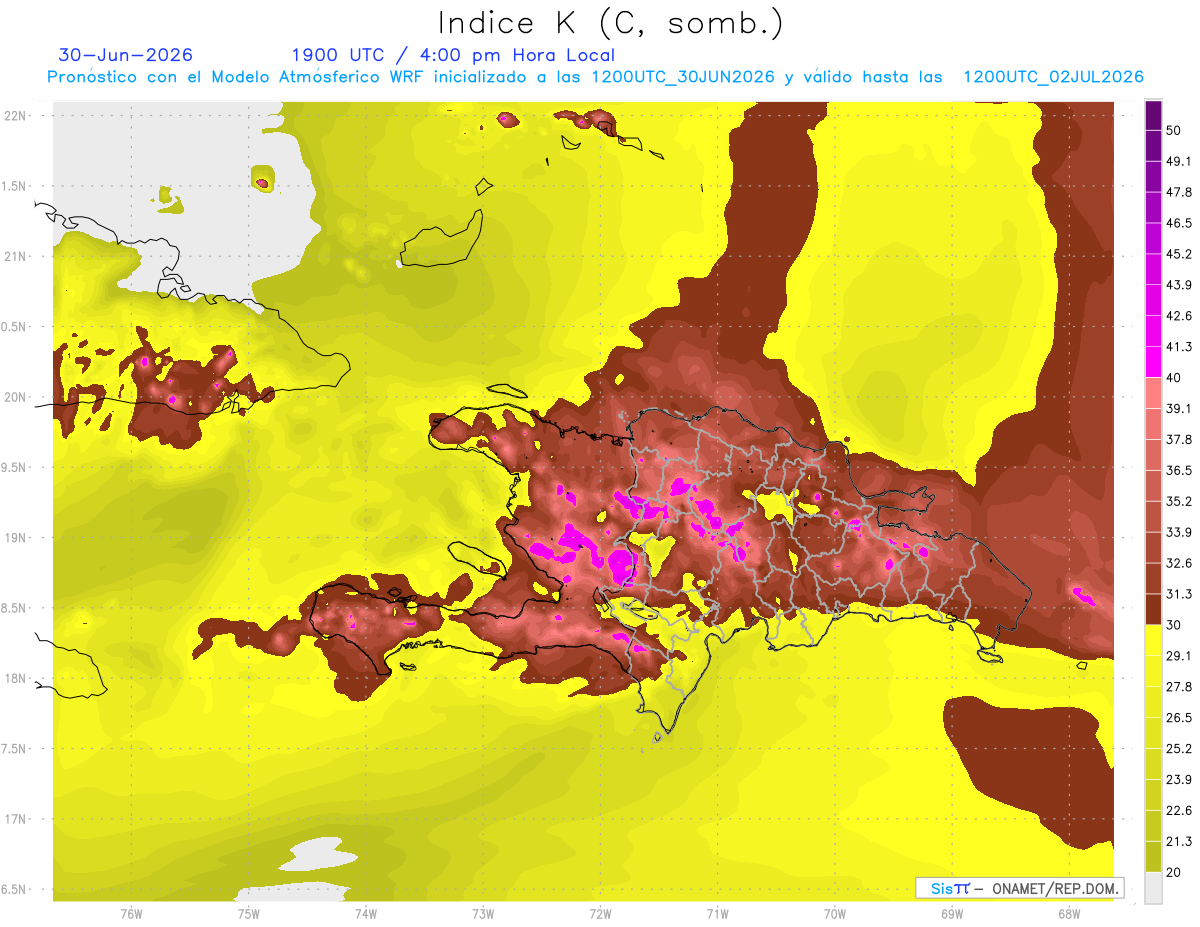The width and height of the screenshot is (1200, 927).
Task: Click the '39.1' legend value
Action: tap(1179, 408)
